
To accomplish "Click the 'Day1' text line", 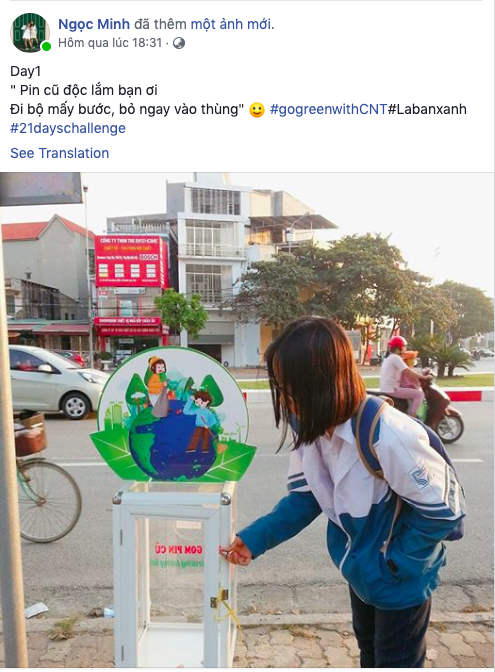I will [x=25, y=71].
